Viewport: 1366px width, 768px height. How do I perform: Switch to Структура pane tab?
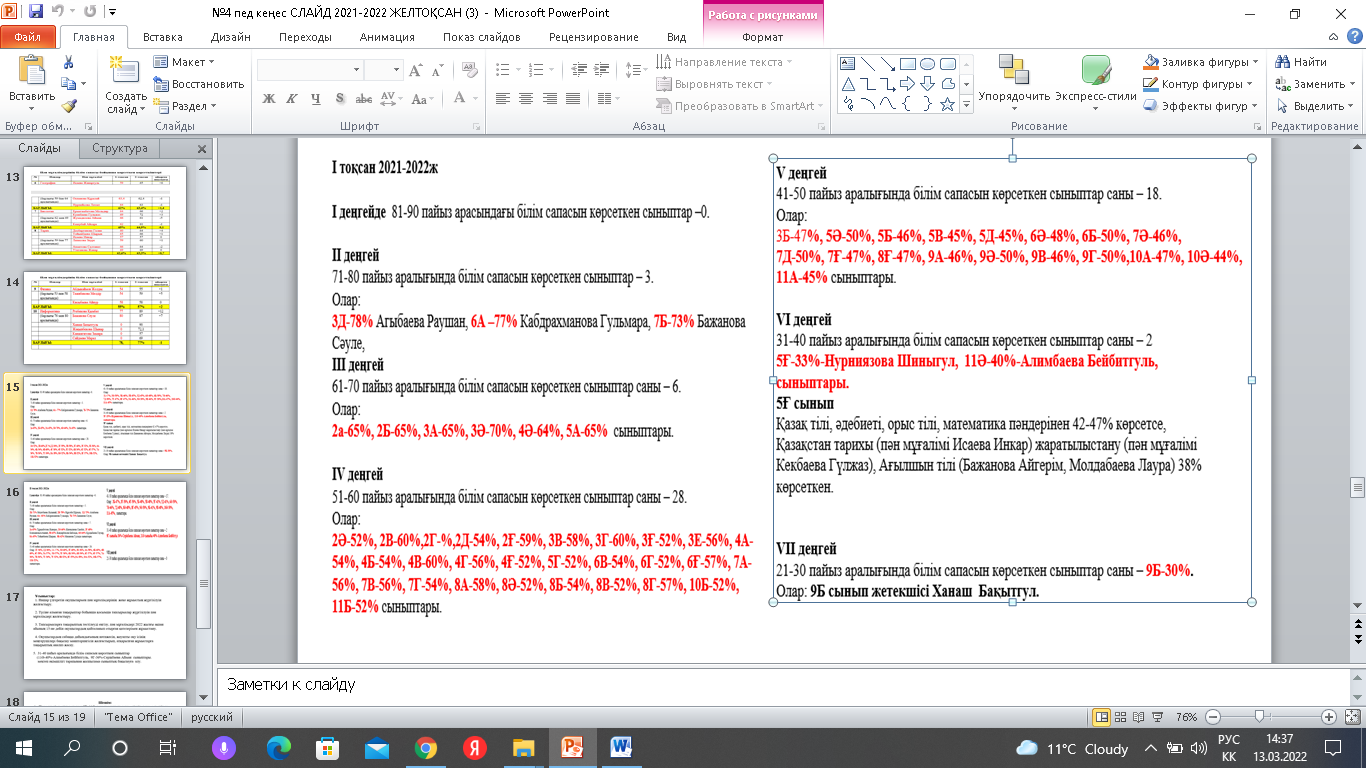[x=120, y=148]
